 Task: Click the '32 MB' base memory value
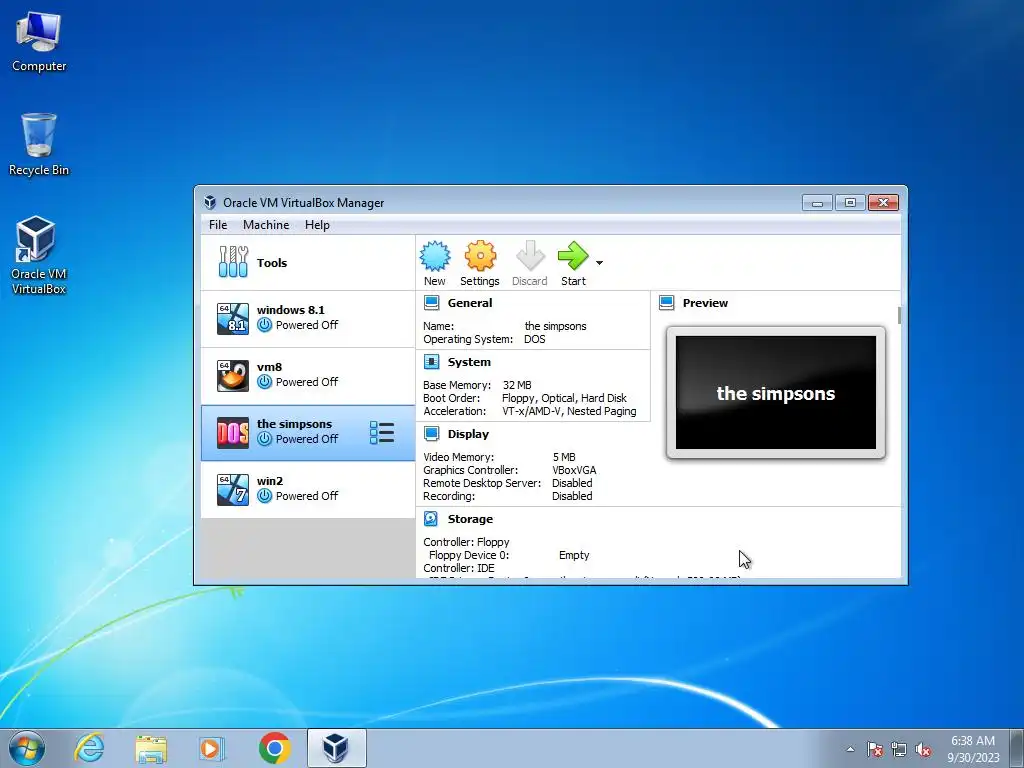tap(517, 385)
